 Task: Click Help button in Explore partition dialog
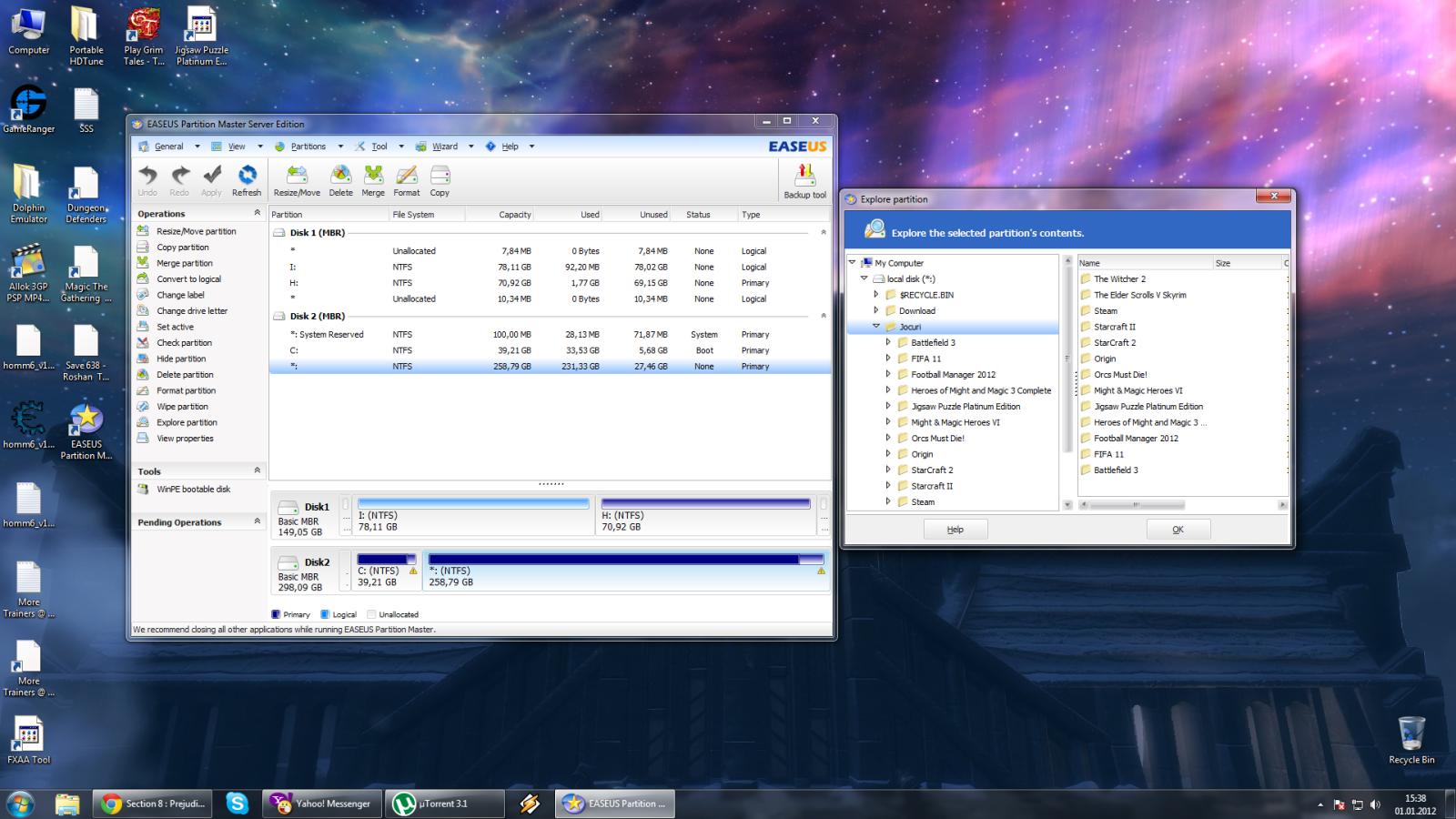955,530
